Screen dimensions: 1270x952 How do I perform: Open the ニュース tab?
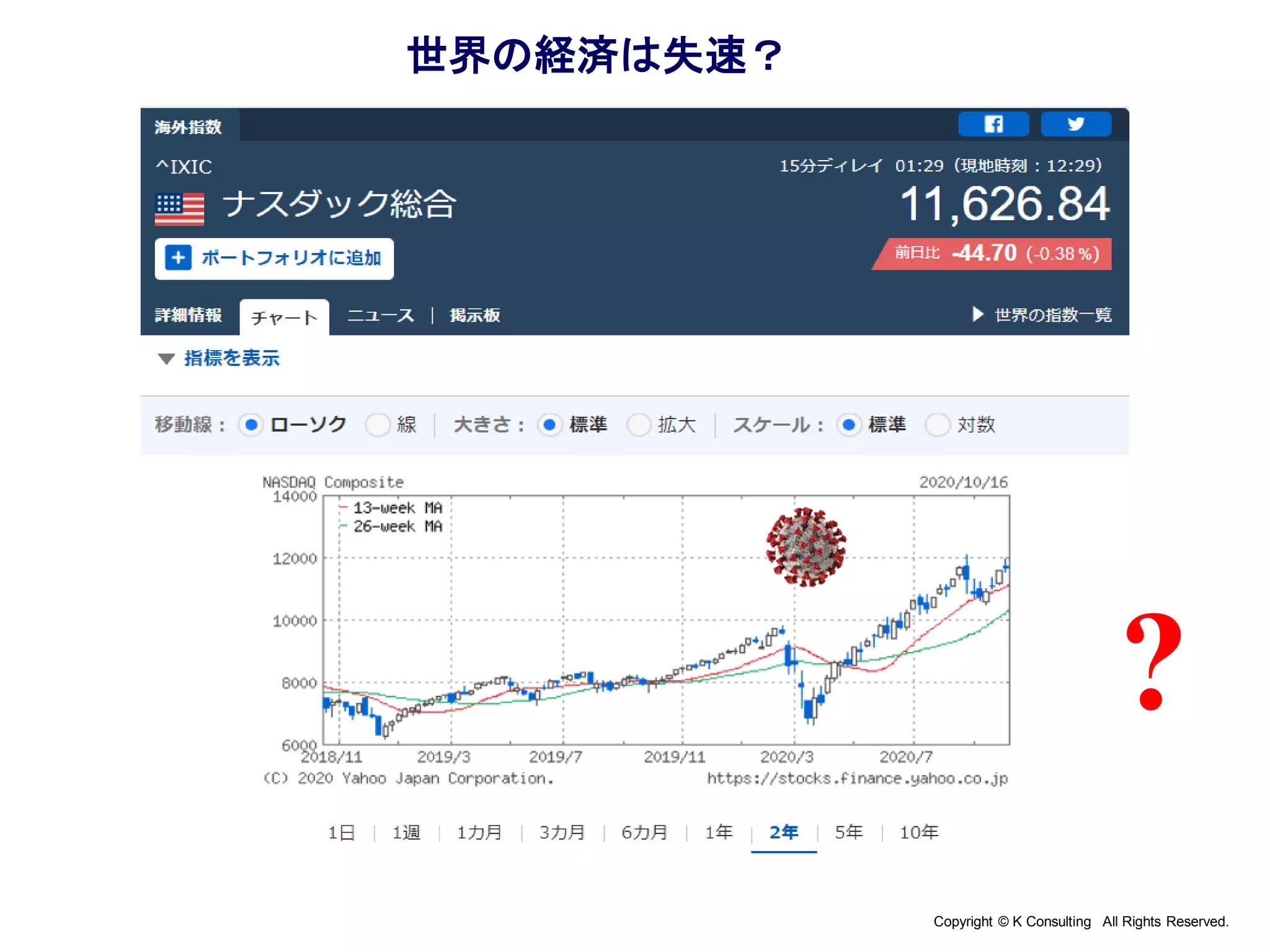[381, 315]
